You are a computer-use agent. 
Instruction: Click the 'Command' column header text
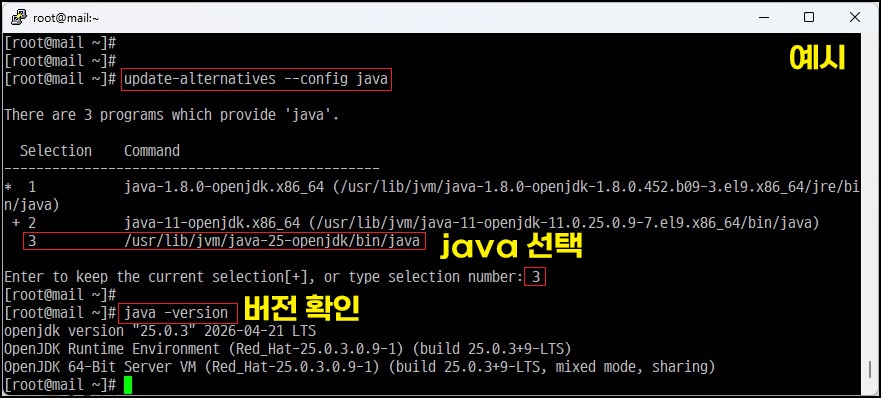pyautogui.click(x=152, y=151)
